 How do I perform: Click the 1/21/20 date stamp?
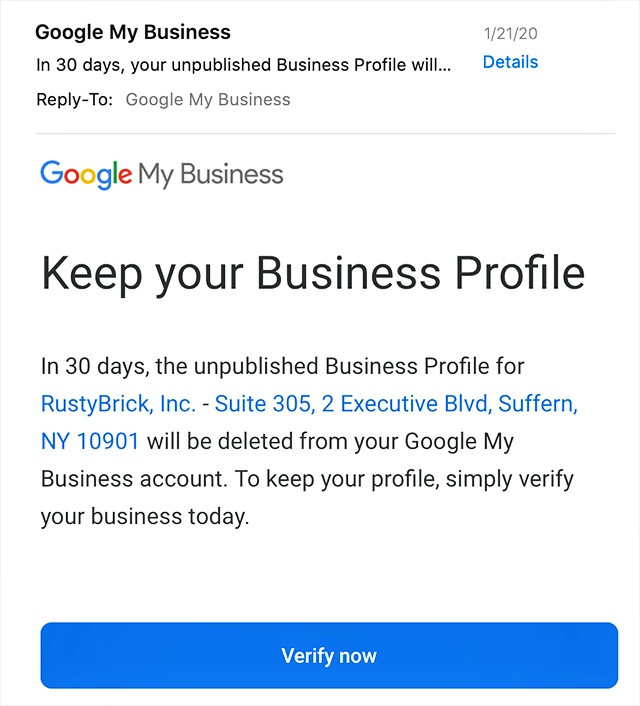(510, 33)
